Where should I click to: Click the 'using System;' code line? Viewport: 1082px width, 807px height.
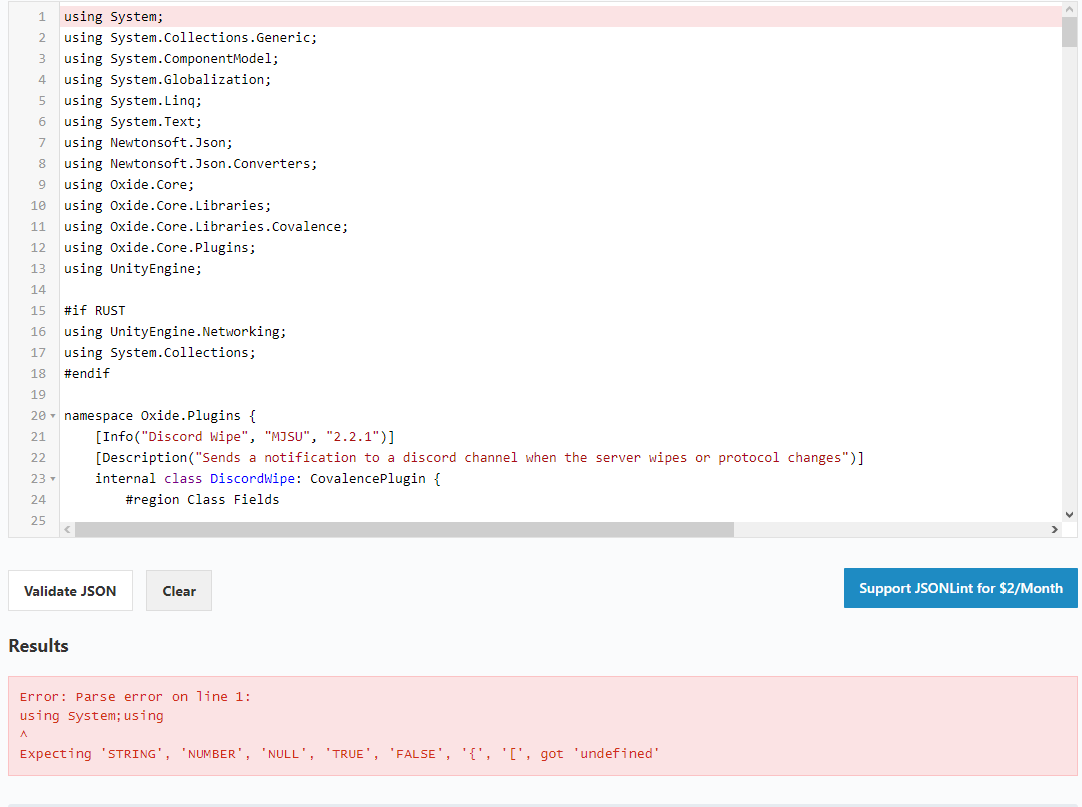coord(114,17)
